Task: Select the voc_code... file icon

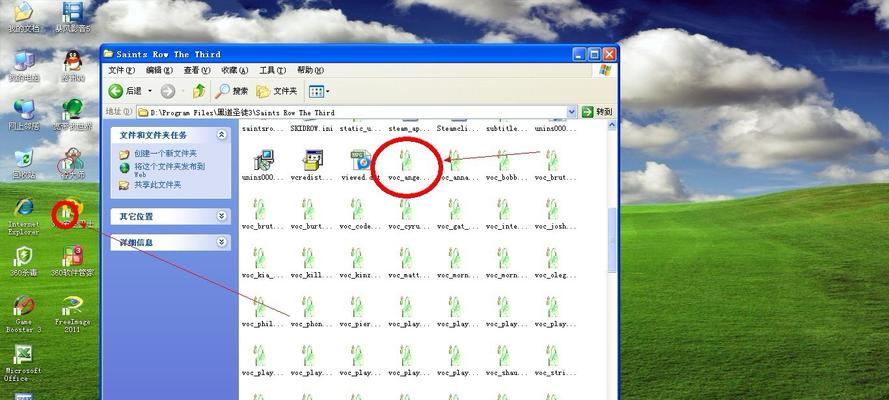Action: click(x=357, y=210)
